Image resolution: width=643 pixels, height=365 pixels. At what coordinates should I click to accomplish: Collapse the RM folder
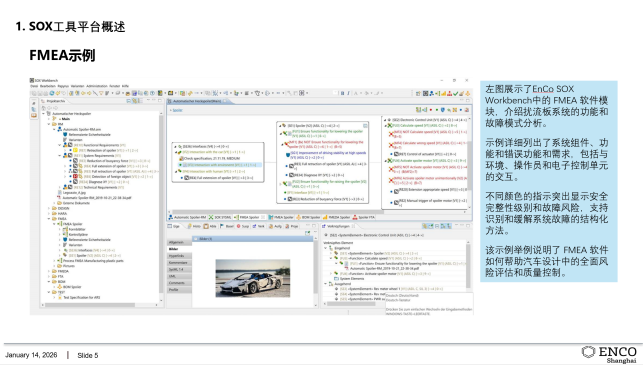tap(49, 124)
